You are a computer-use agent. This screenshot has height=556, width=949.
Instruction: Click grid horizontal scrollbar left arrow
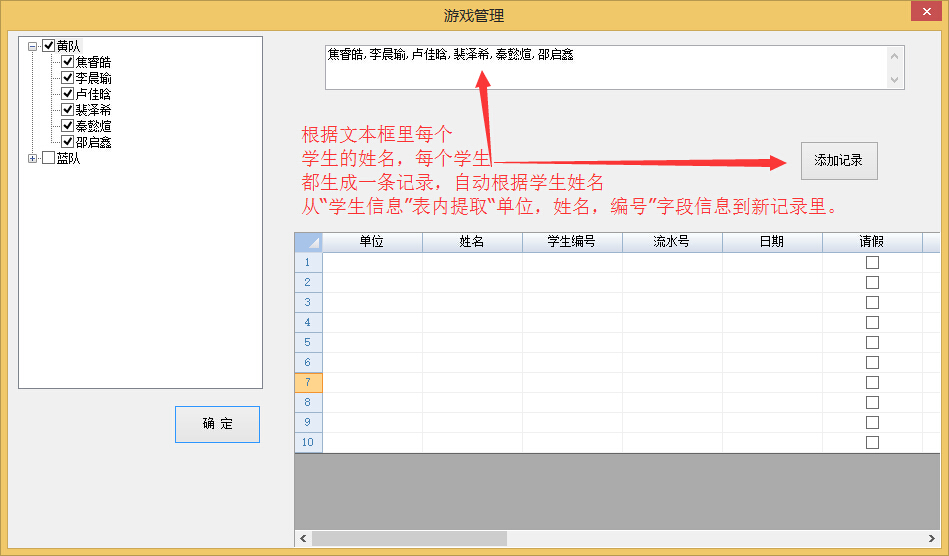303,538
